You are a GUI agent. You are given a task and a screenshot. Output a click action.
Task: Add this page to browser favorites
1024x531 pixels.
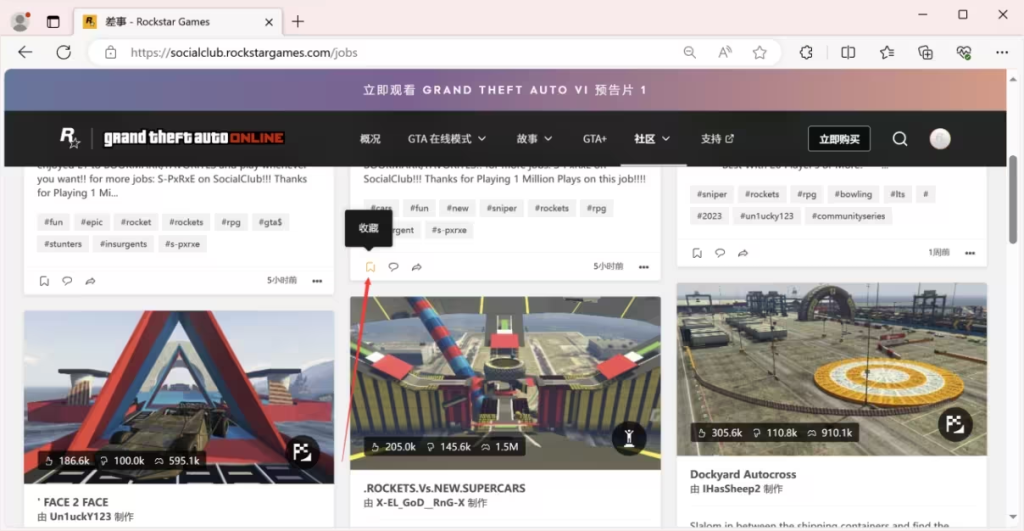760,52
